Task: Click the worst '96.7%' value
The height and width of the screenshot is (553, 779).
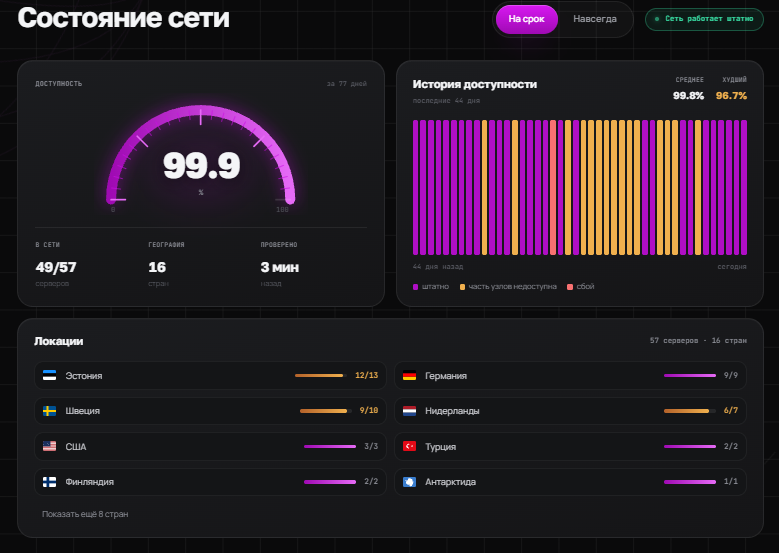Action: click(x=731, y=95)
